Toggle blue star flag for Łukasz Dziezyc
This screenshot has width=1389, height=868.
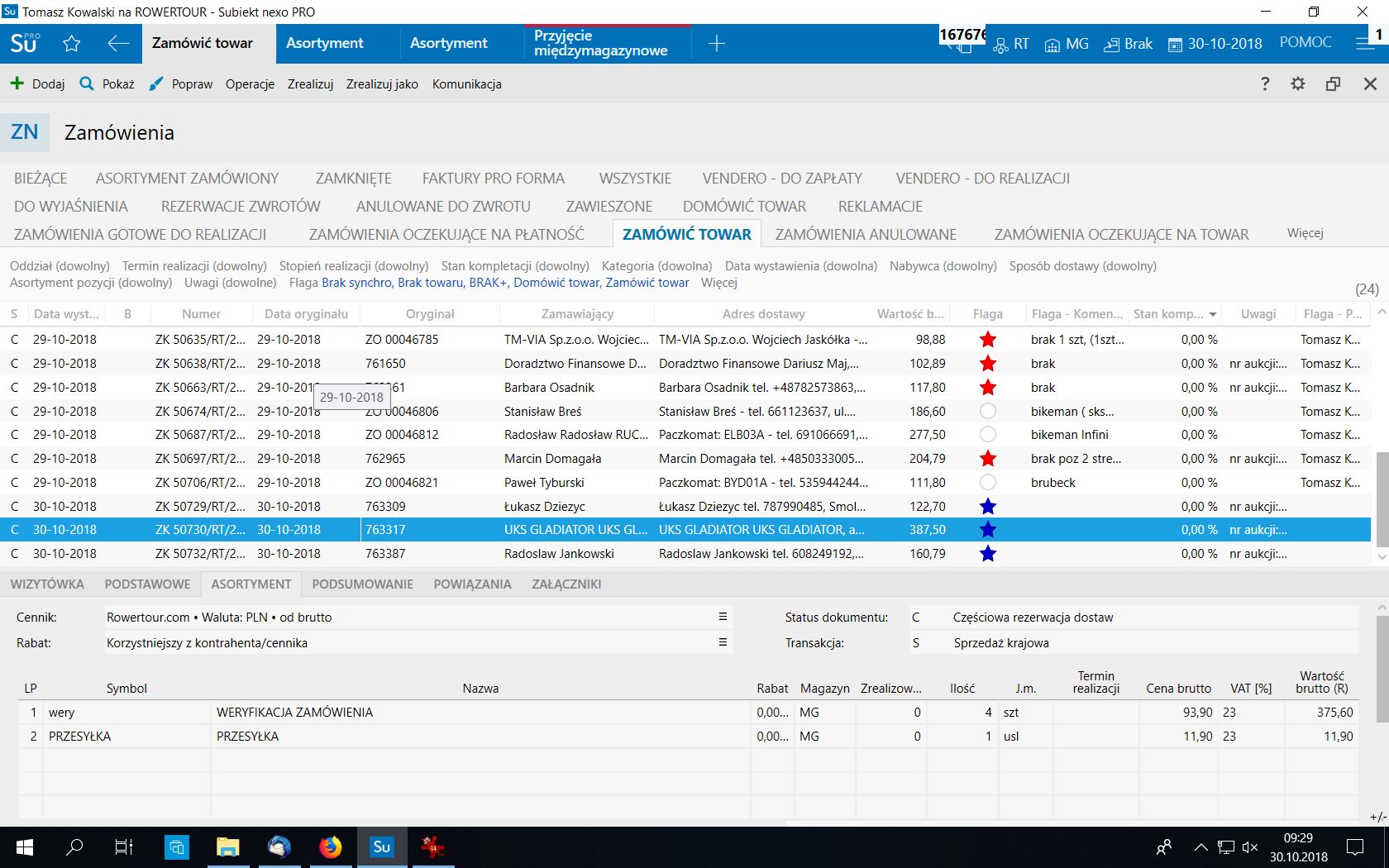coord(987,507)
